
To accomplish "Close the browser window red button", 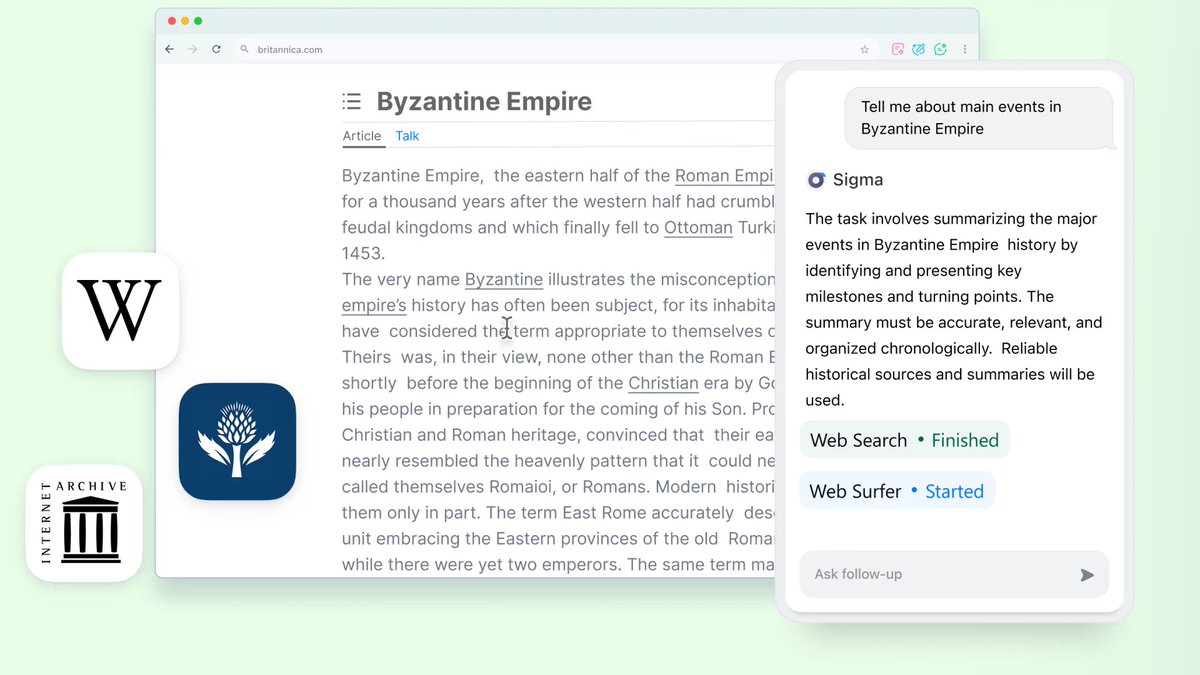I will [171, 20].
